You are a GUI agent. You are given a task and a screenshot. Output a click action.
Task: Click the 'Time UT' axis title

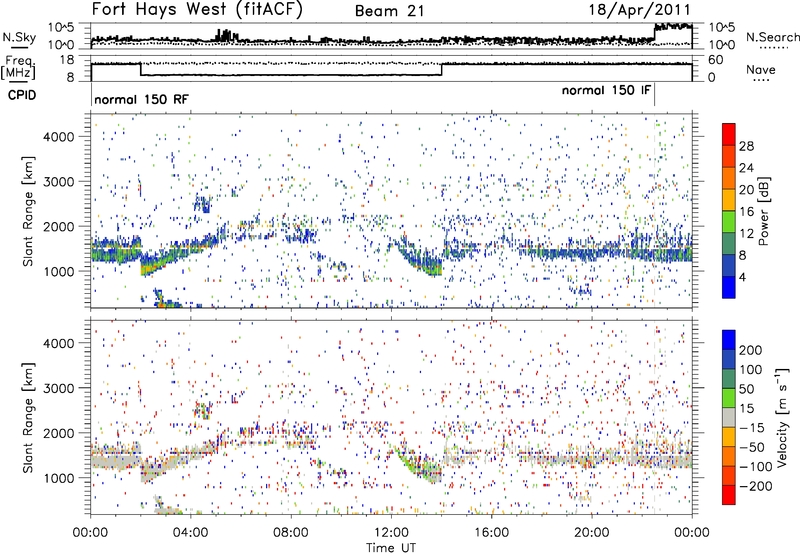click(x=391, y=547)
